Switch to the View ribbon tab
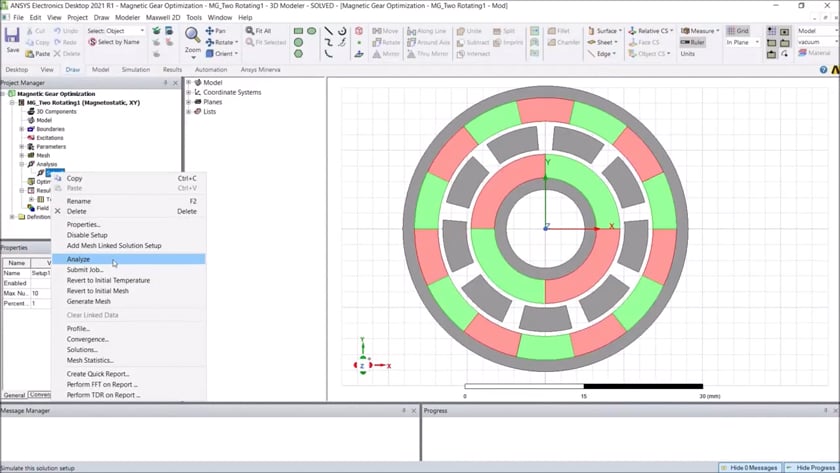This screenshot has width=840, height=473. click(47, 70)
